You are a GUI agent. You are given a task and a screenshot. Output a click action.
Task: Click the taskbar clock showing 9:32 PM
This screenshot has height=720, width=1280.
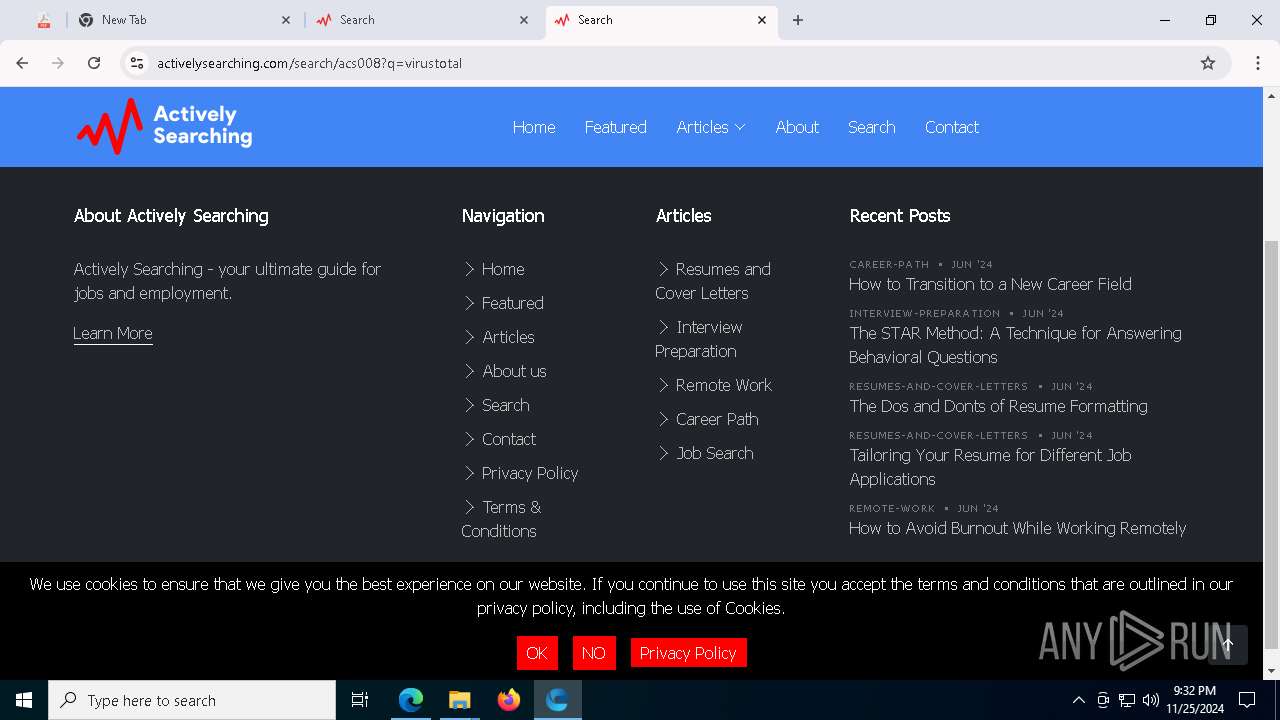point(1194,700)
